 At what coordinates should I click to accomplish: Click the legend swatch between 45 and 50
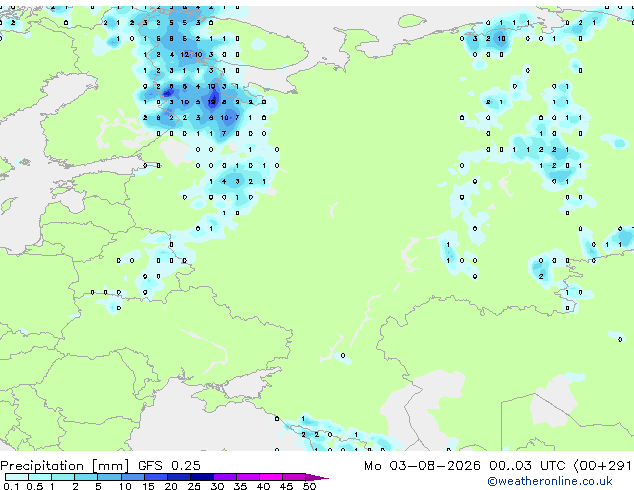(294, 477)
